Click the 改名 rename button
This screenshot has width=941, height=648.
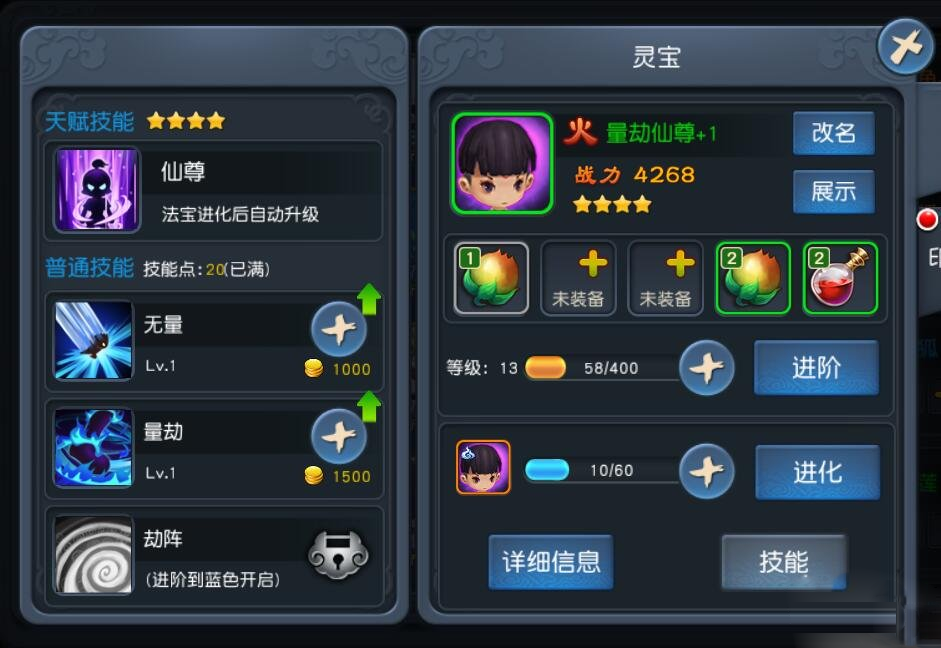(834, 133)
